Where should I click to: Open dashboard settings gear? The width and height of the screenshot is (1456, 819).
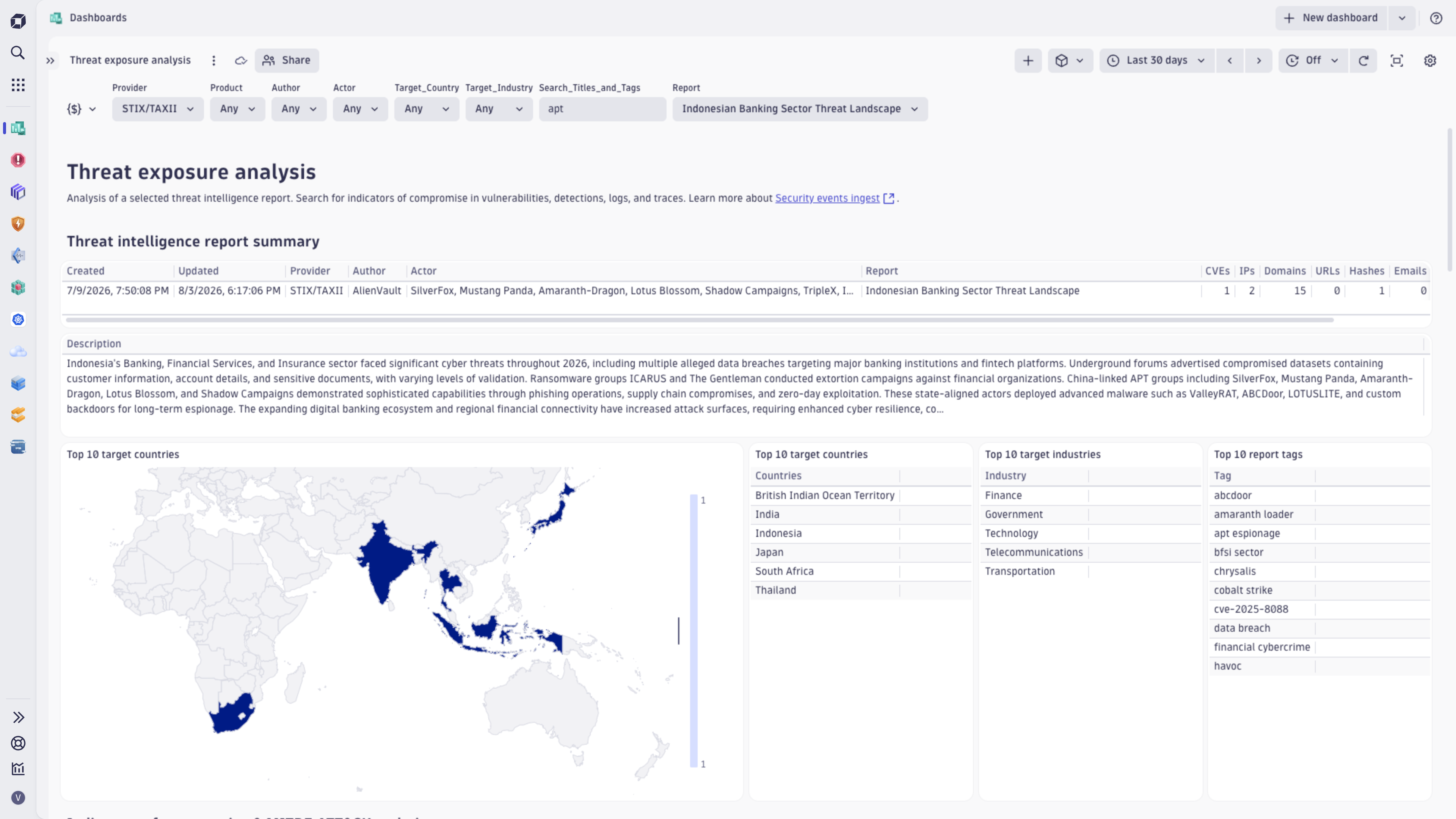(x=1430, y=61)
